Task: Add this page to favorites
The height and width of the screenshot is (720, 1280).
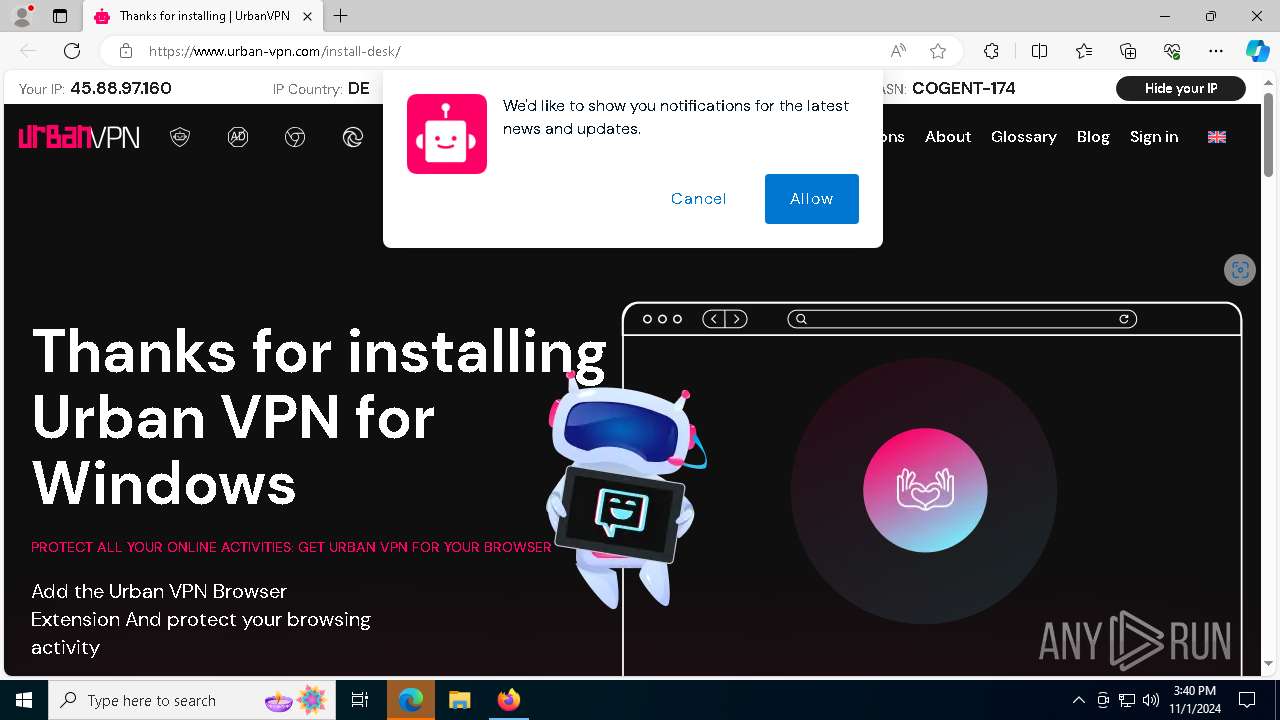Action: coord(938,51)
